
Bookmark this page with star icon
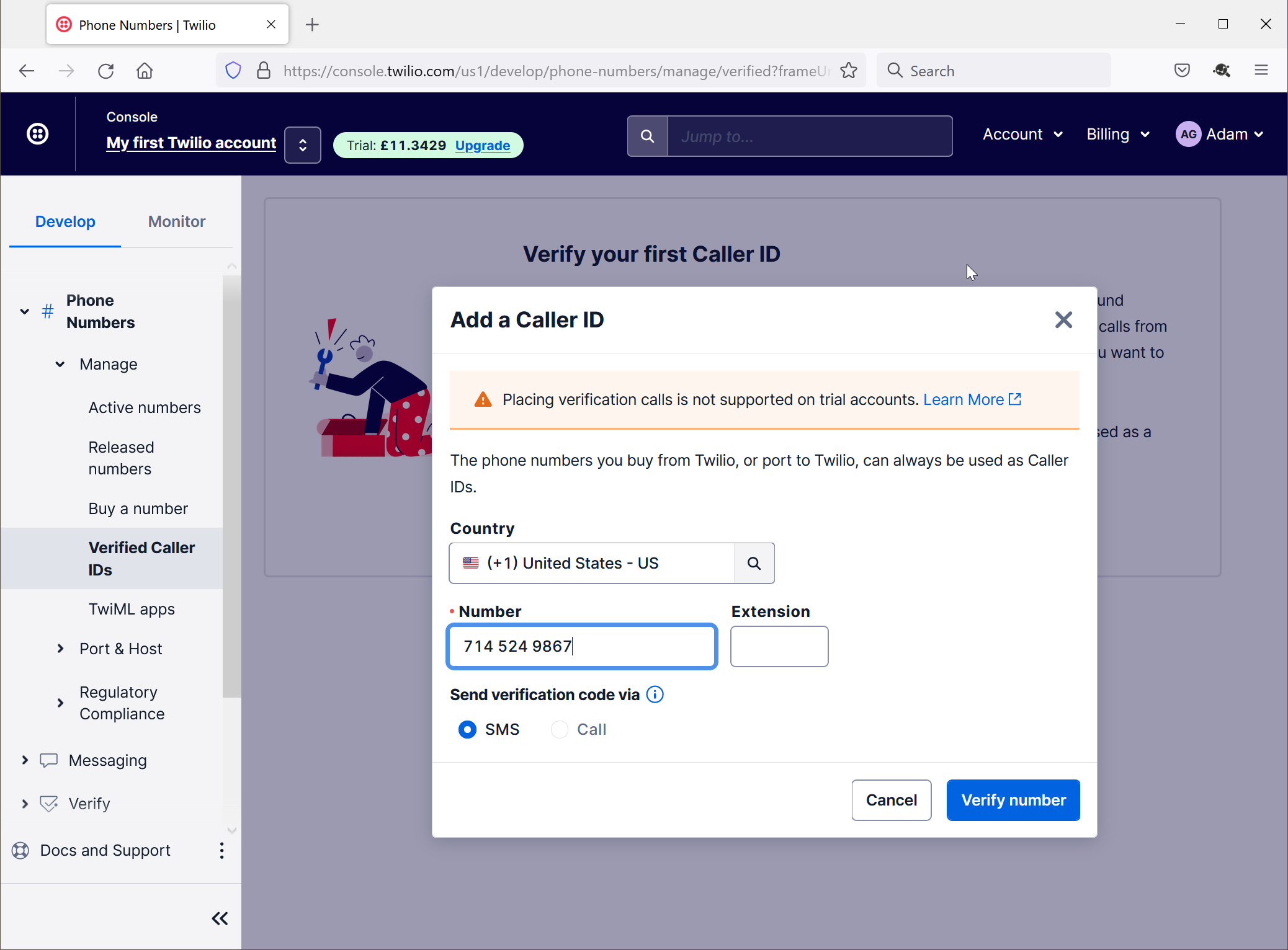849,71
